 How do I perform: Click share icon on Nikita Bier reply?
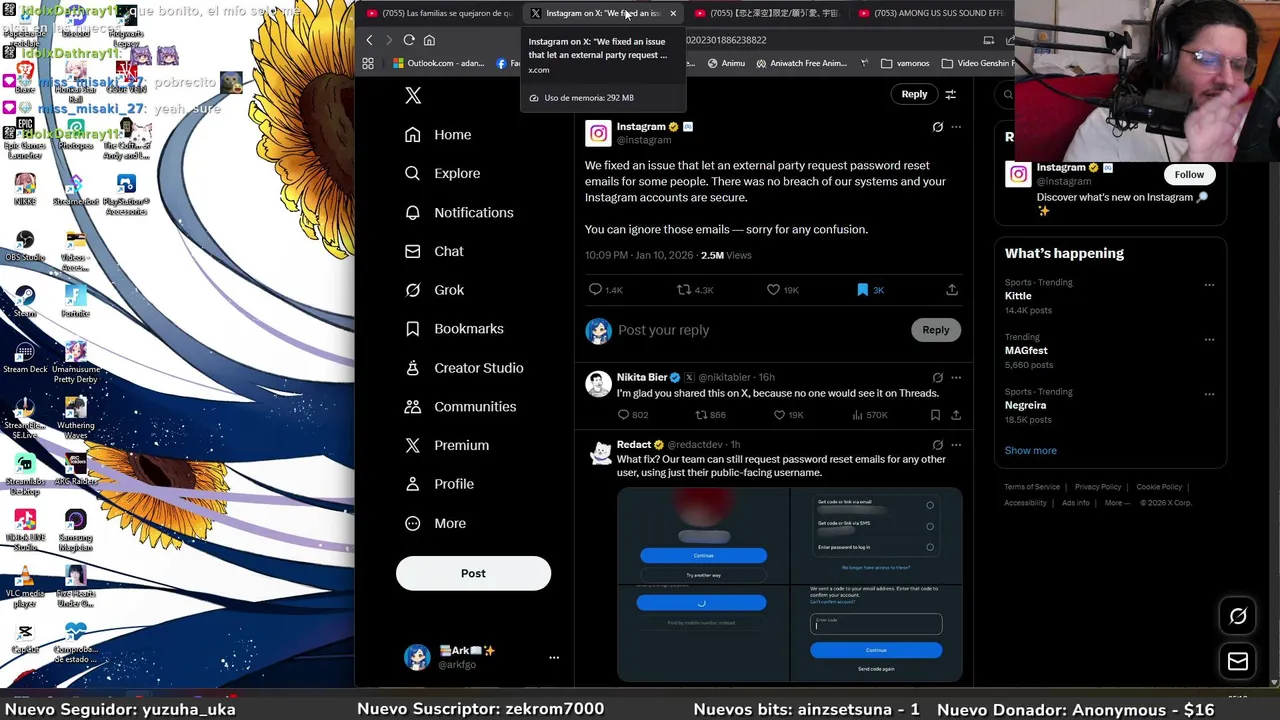[956, 415]
